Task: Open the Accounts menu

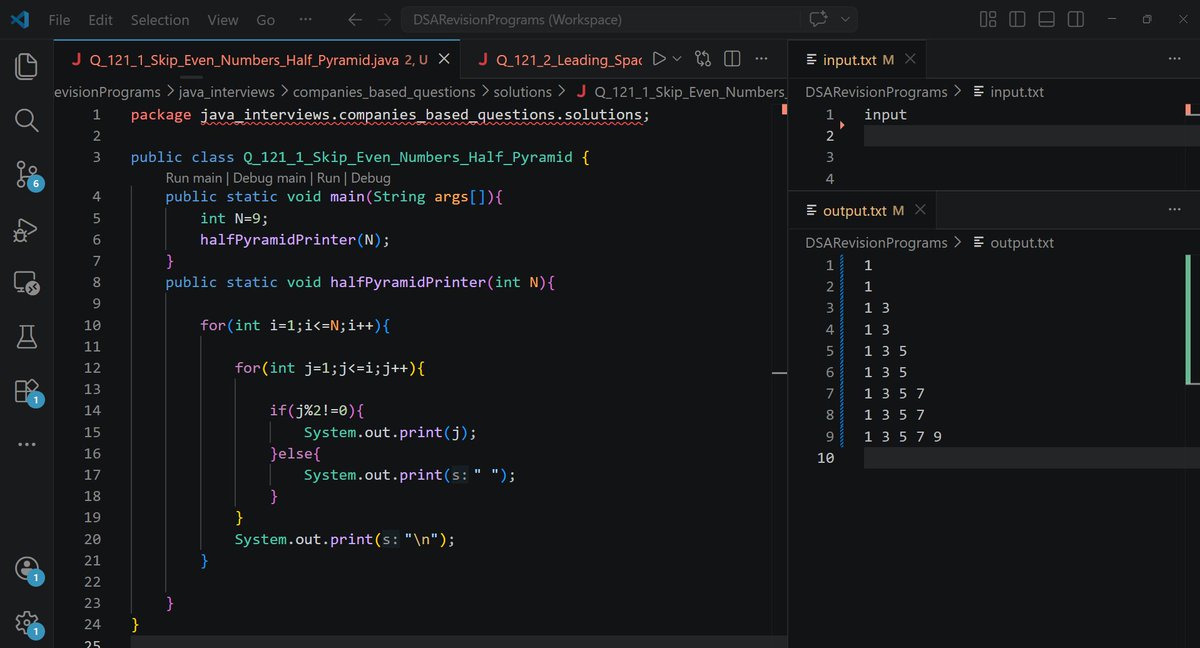Action: [x=27, y=570]
